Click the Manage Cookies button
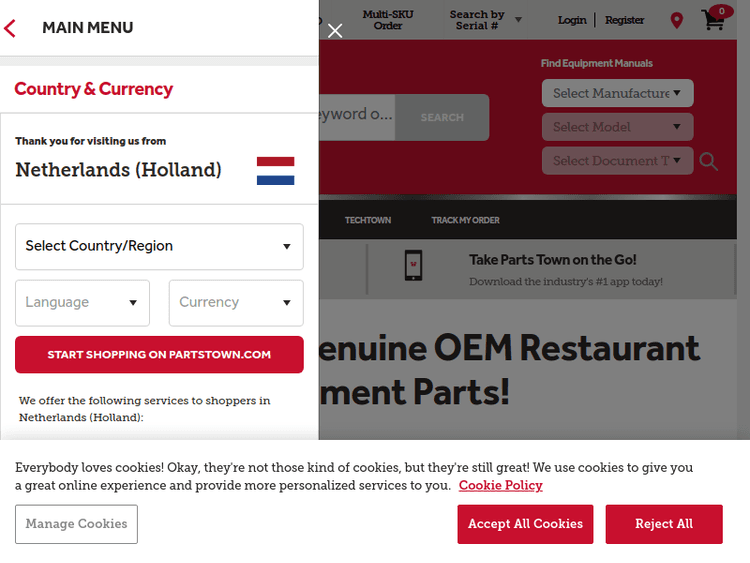 tap(76, 524)
